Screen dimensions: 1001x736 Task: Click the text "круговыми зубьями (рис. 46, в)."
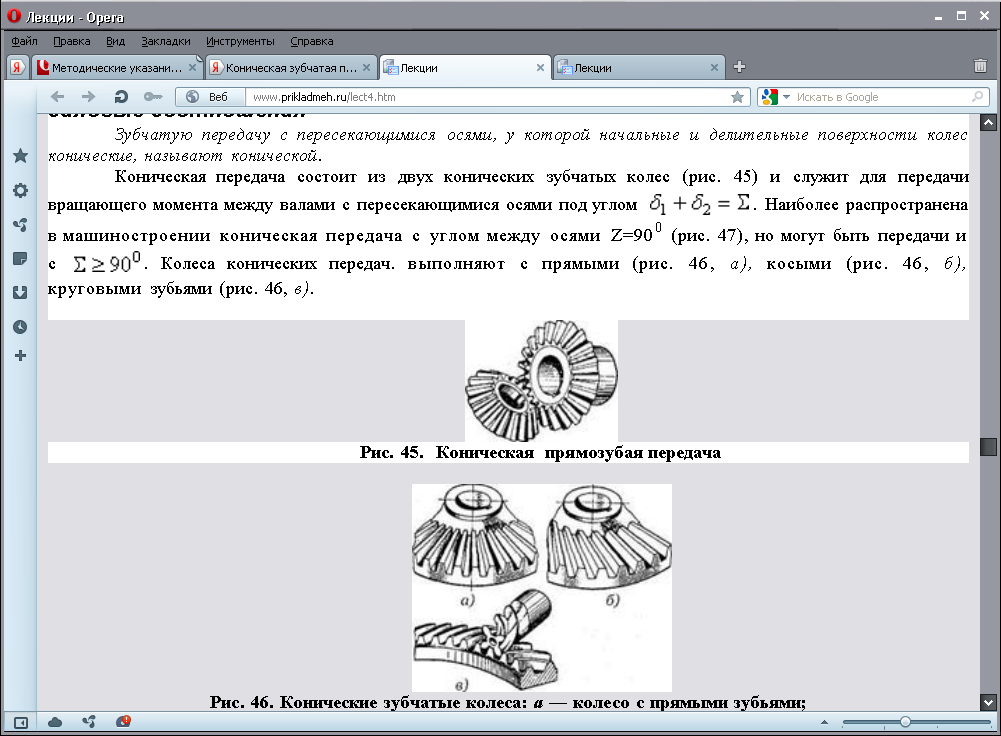[181, 289]
